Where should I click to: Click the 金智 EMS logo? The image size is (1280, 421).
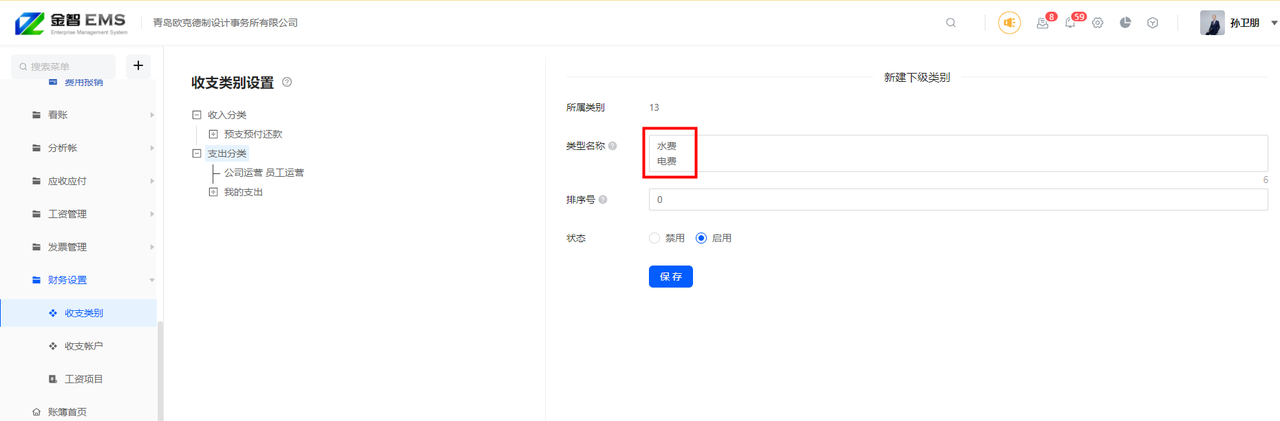[x=70, y=22]
